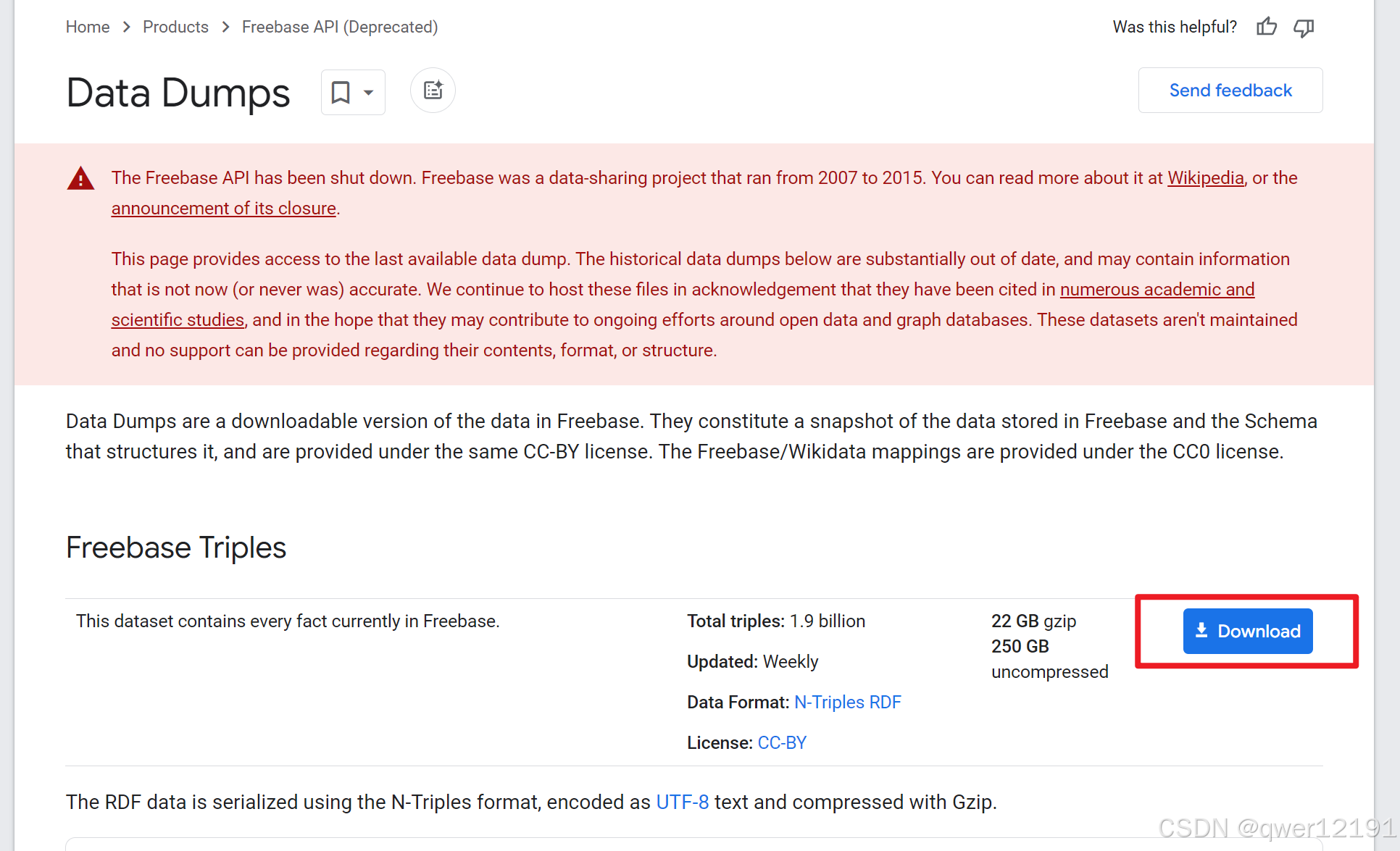
Task: Click the '22 GB gzip' size text
Action: (1034, 621)
